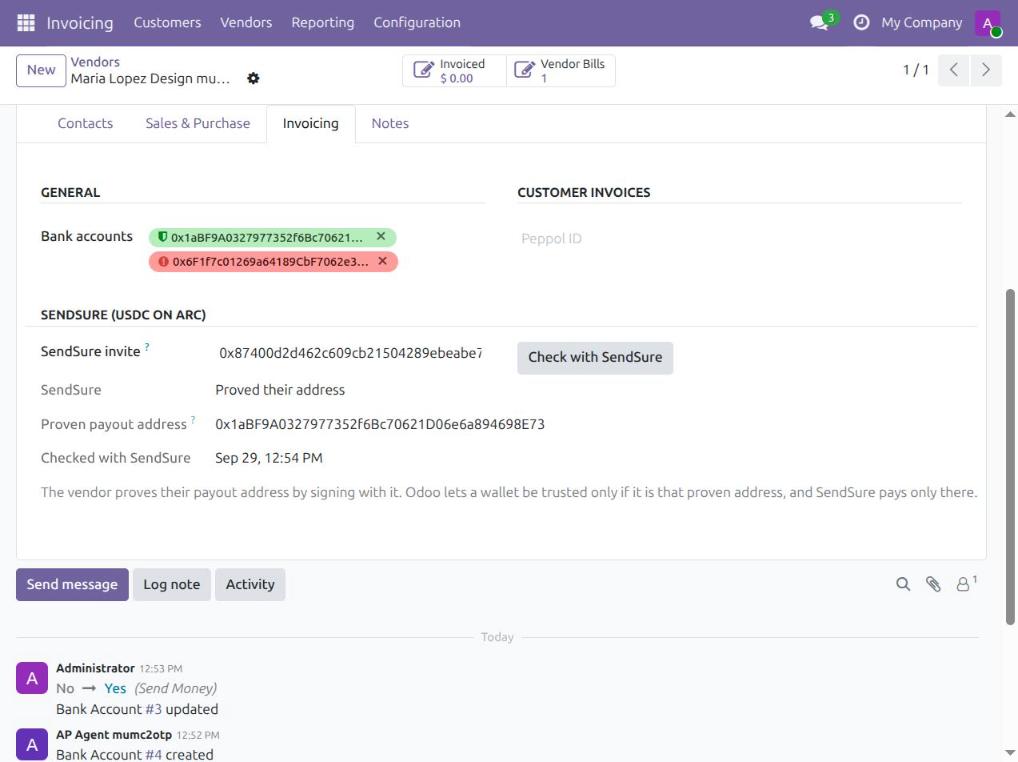Switch to the Notes tab
This screenshot has height=762, width=1018.
[390, 123]
